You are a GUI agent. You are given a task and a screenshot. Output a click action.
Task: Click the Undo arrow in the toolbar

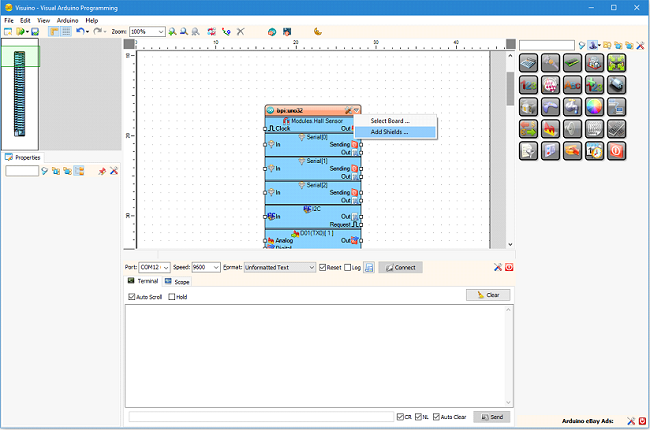point(80,32)
